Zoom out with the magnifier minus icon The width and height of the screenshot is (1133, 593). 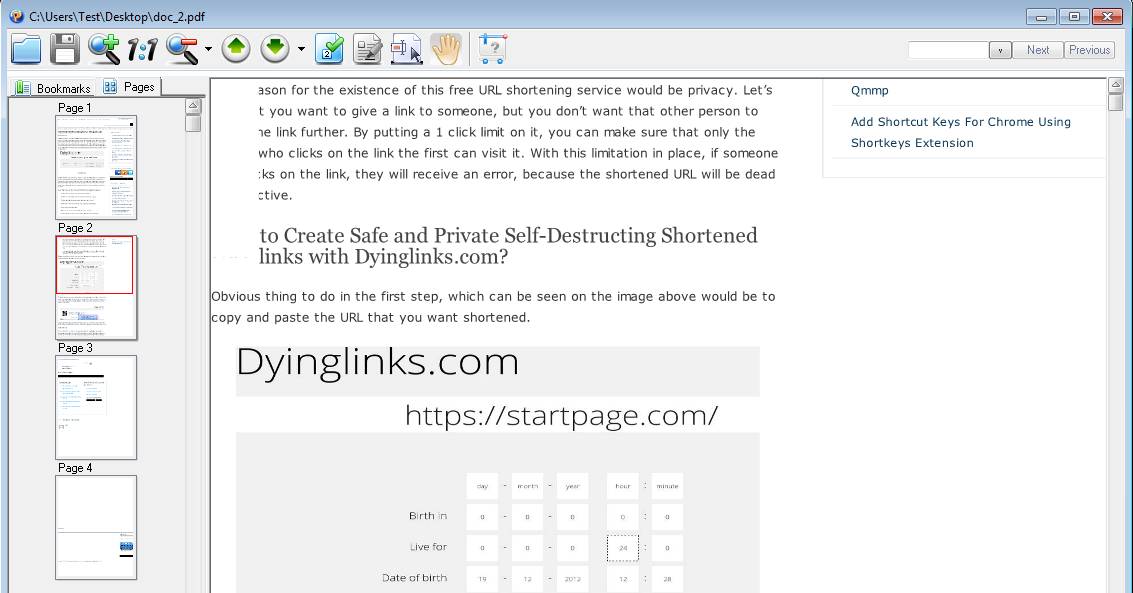183,48
